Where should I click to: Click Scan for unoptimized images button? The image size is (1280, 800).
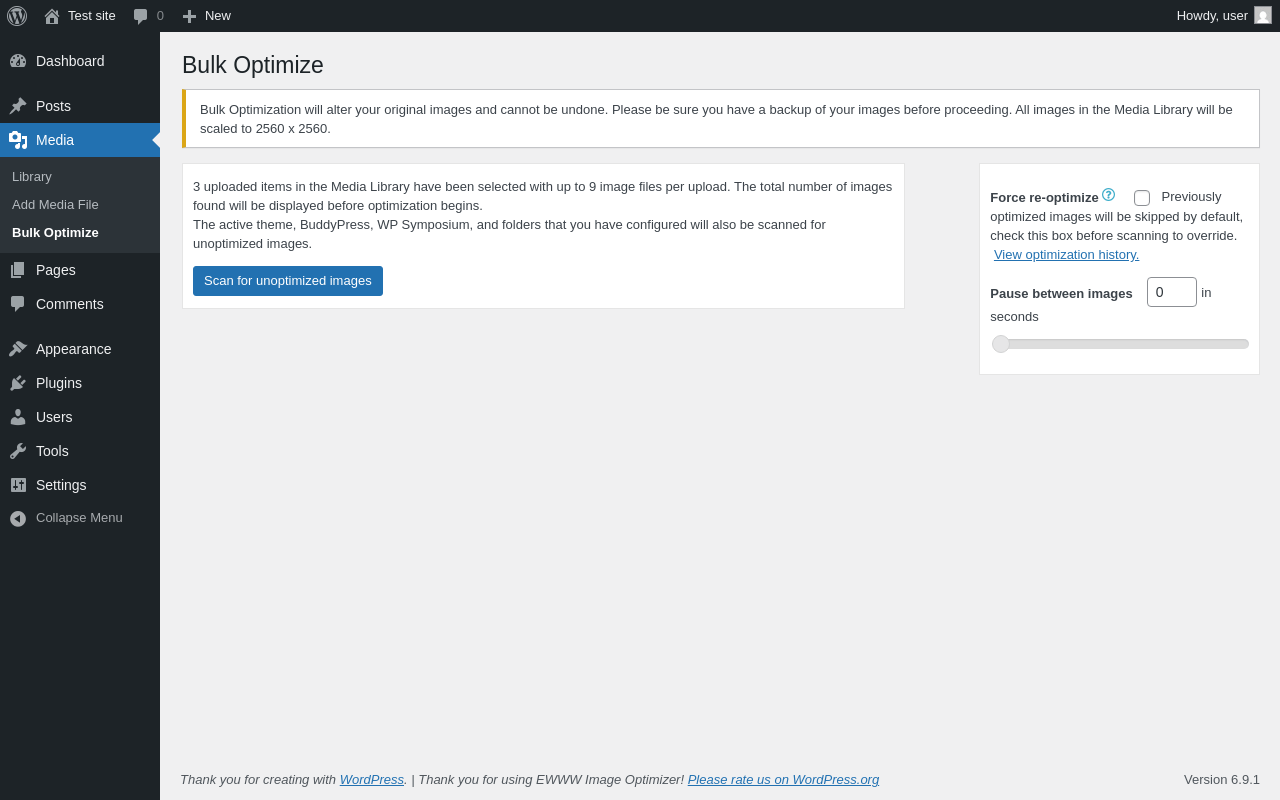(288, 281)
